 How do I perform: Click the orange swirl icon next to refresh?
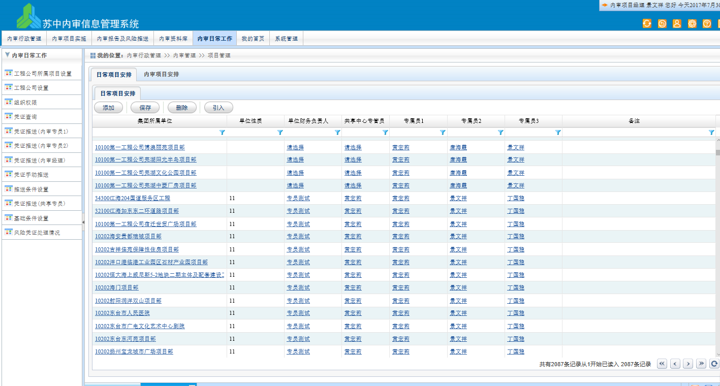[x=662, y=23]
